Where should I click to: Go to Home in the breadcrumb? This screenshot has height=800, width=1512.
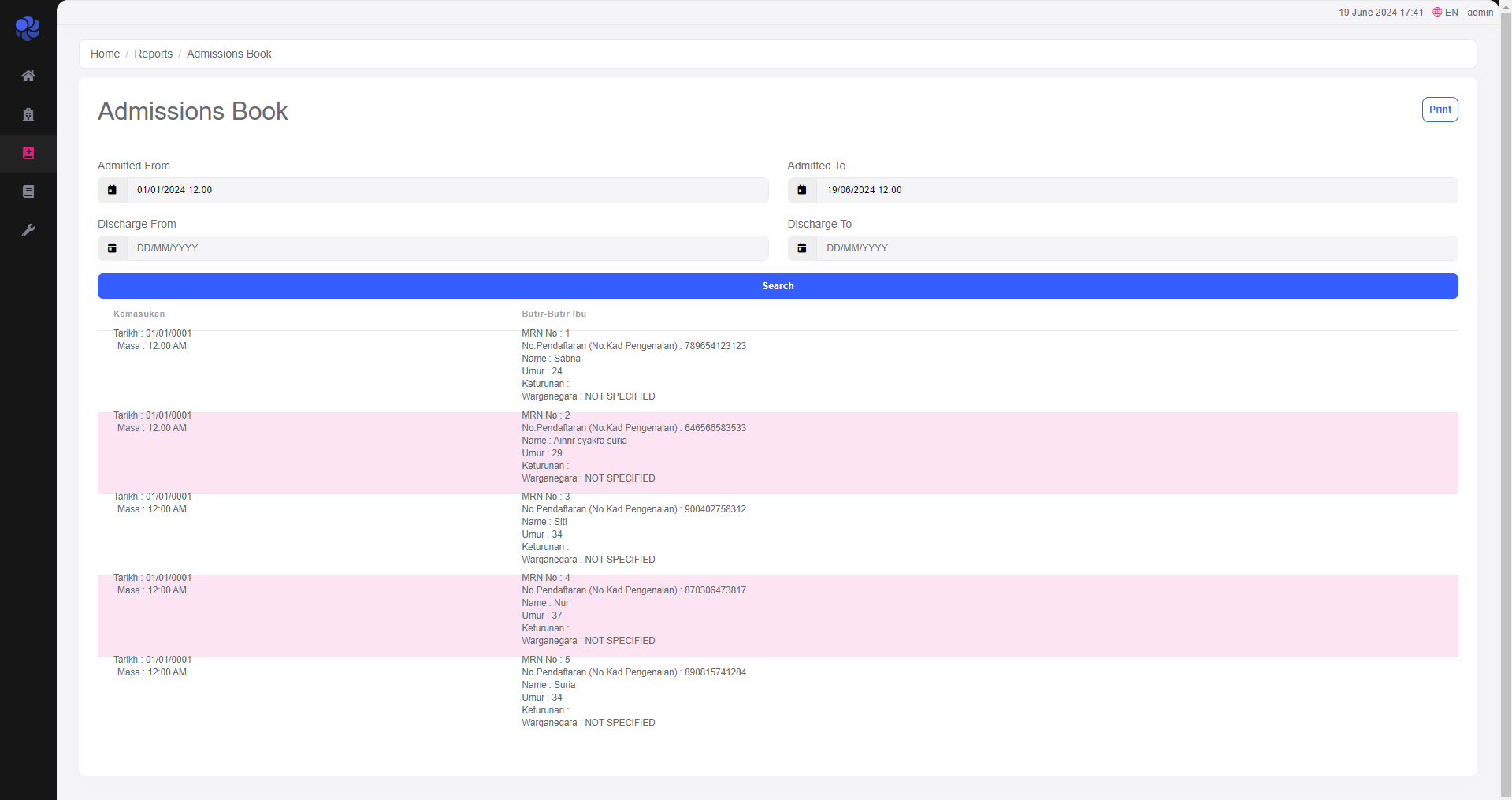[105, 54]
